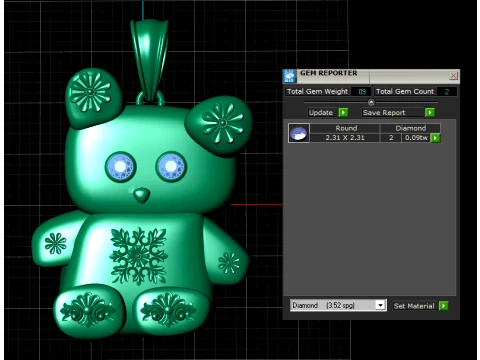Collapse the panel using the small up-arrow handle
Image resolution: width=480 pixels, height=360 pixels.
point(371,102)
